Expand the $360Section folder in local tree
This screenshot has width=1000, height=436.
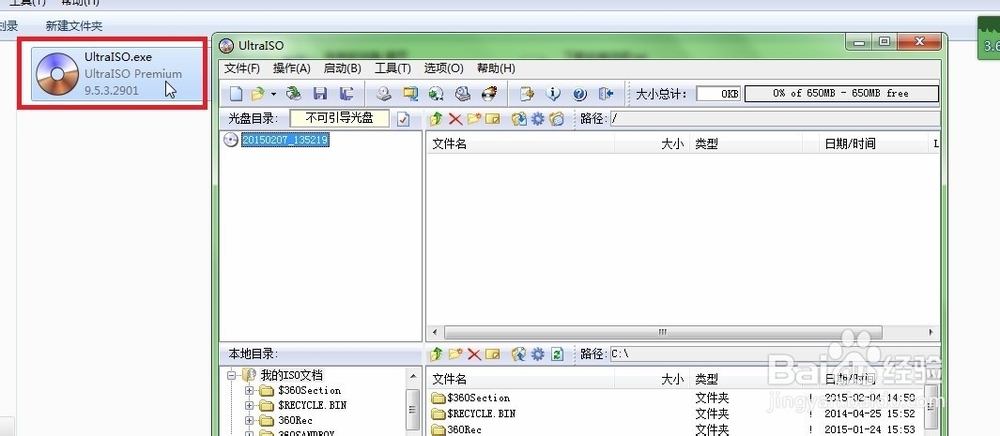(249, 390)
